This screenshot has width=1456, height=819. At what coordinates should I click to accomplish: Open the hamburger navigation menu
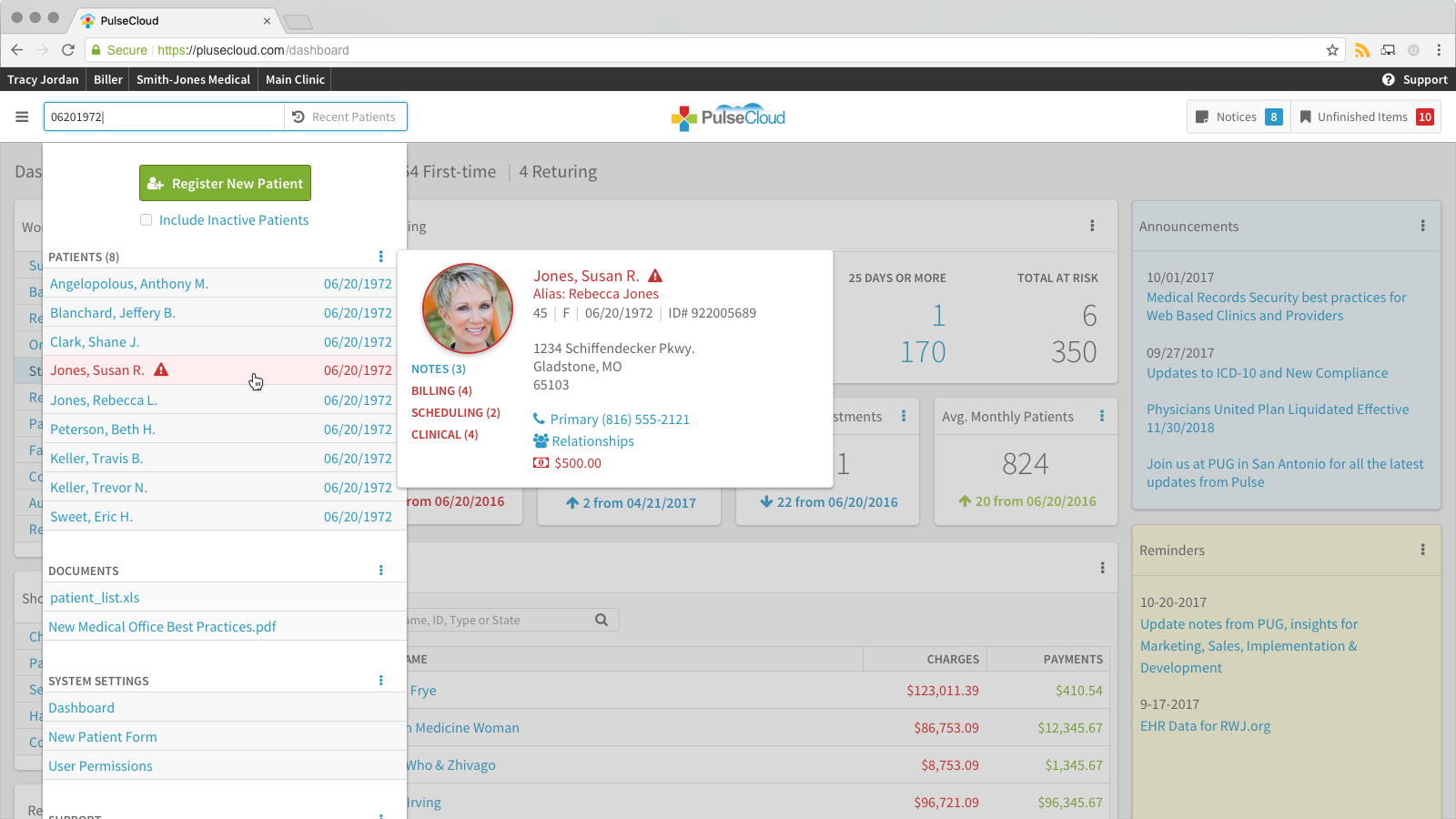coord(22,116)
